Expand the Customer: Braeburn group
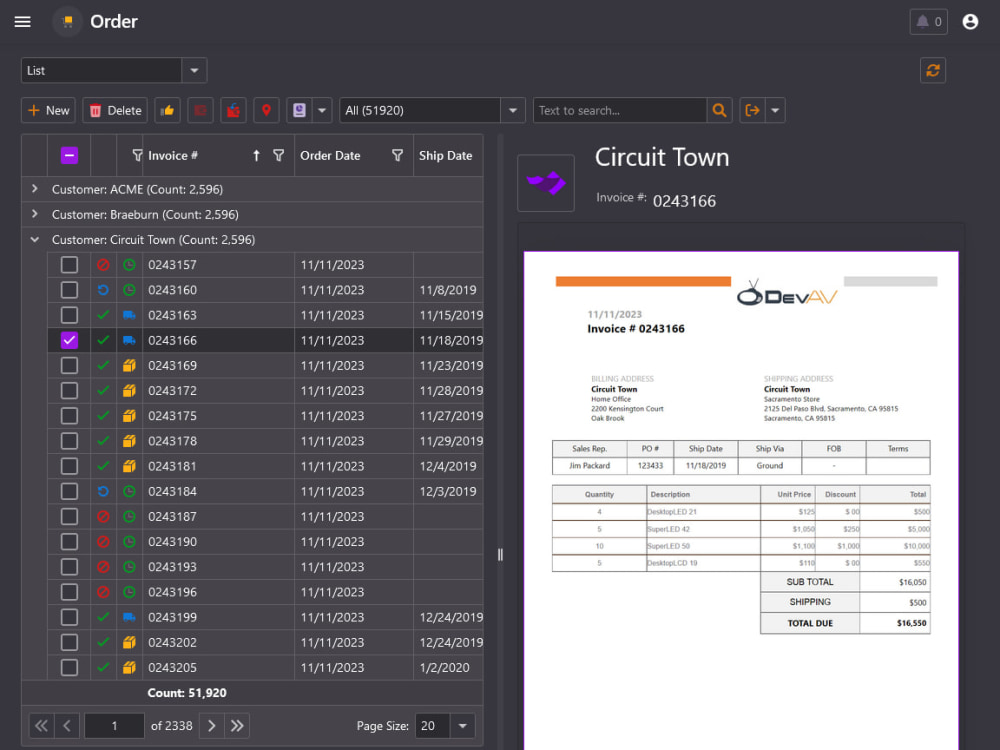The height and width of the screenshot is (750, 1000). 34,214
